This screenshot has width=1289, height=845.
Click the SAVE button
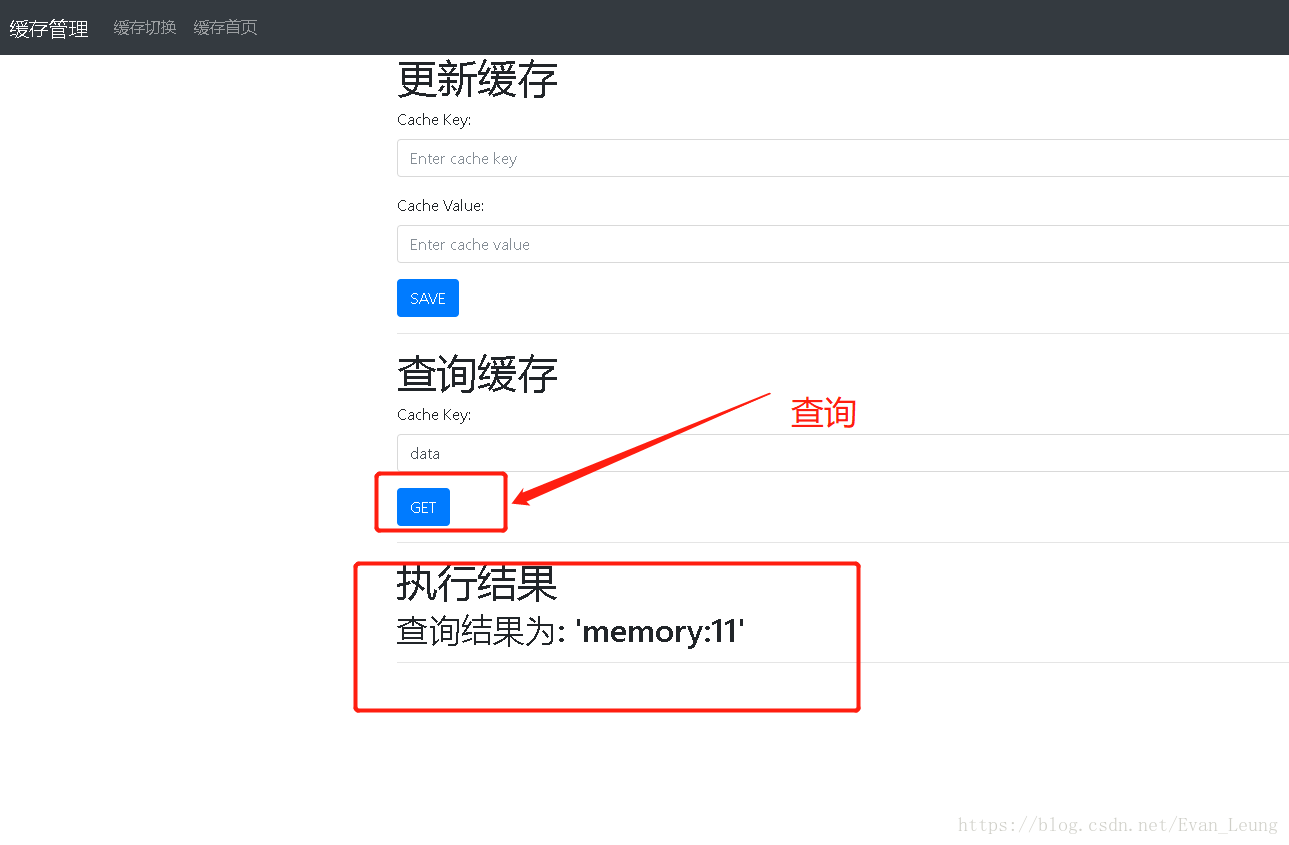(x=428, y=298)
